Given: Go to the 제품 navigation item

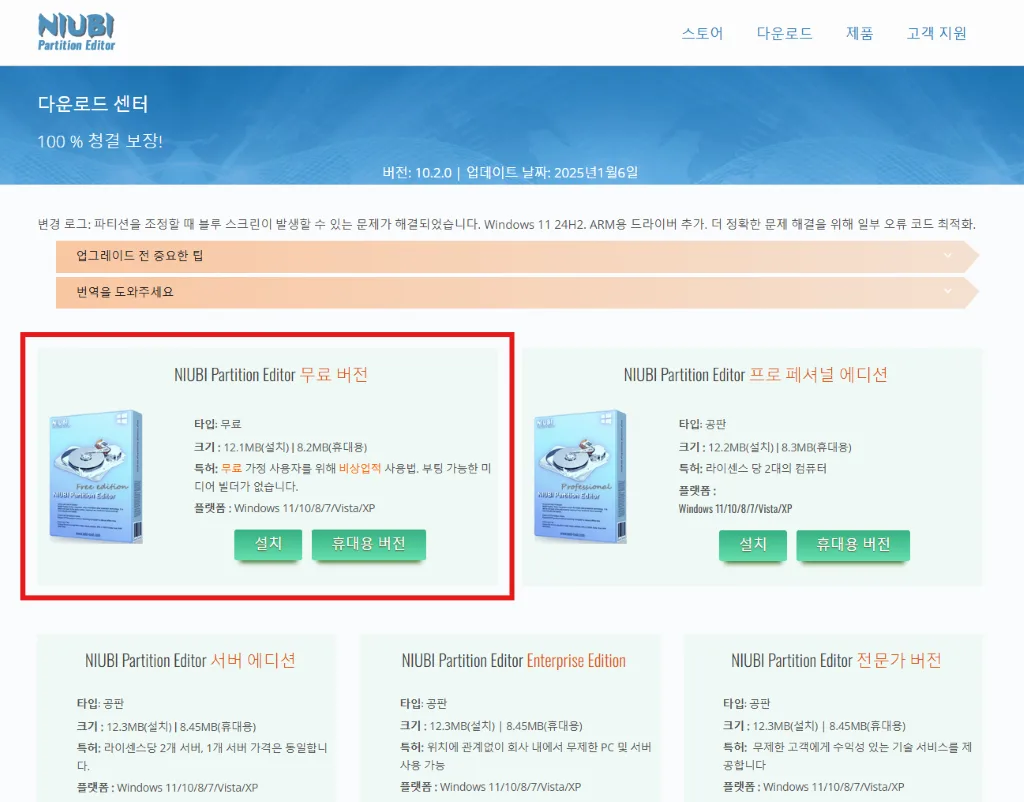Looking at the screenshot, I should pyautogui.click(x=860, y=33).
